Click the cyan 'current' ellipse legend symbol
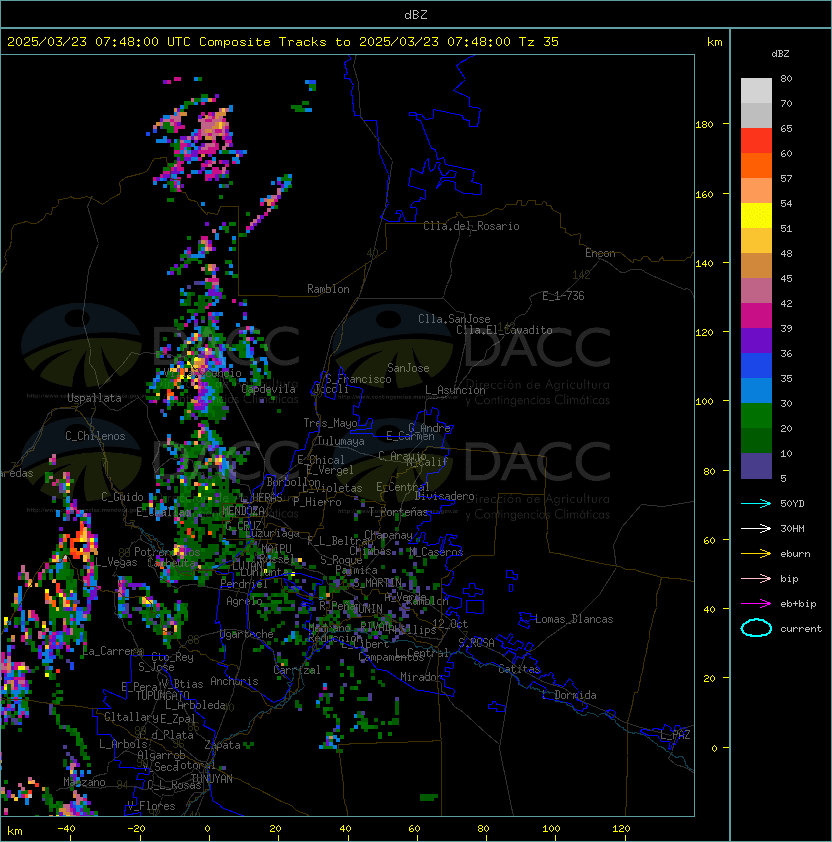 click(756, 628)
